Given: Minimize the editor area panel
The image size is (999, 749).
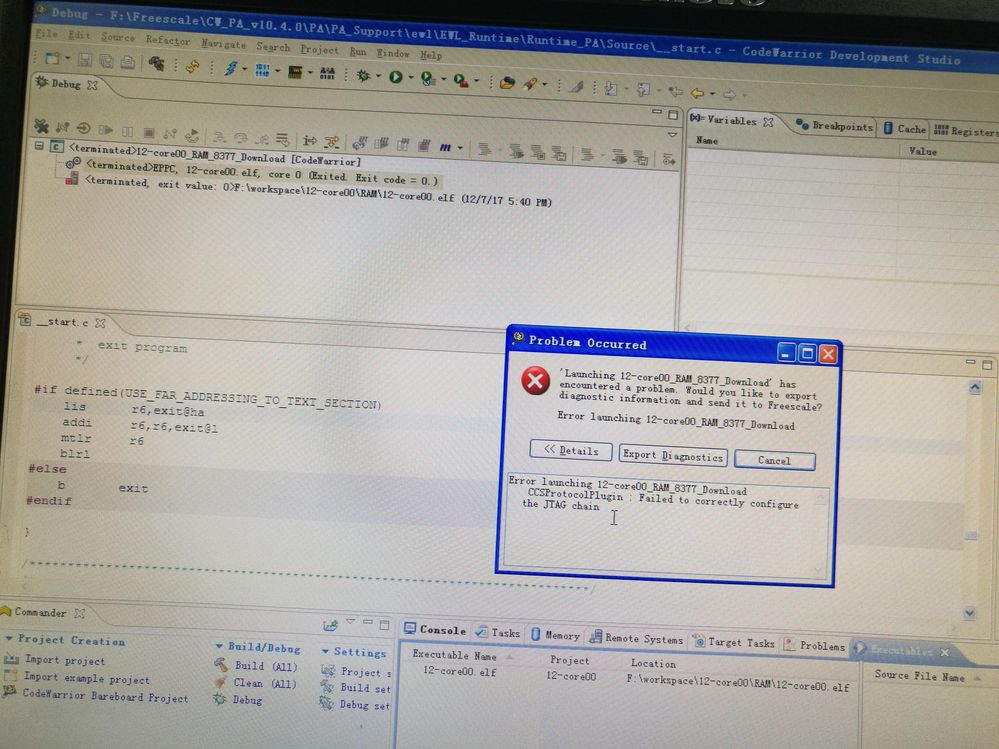Looking at the screenshot, I should [970, 362].
